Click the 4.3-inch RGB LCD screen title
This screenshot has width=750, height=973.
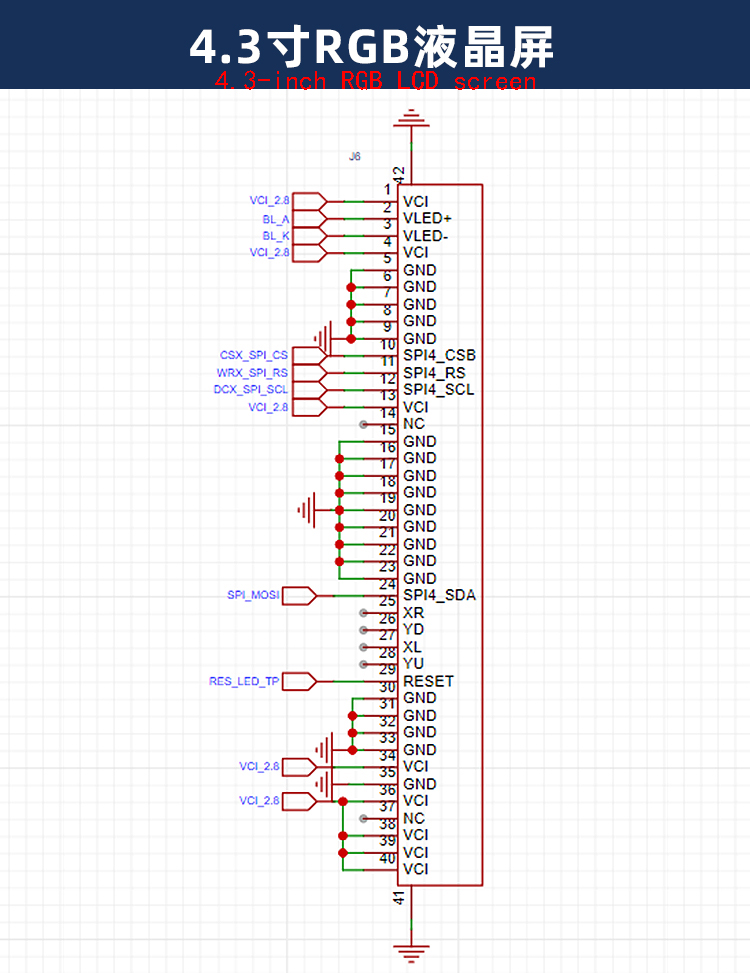tap(375, 81)
